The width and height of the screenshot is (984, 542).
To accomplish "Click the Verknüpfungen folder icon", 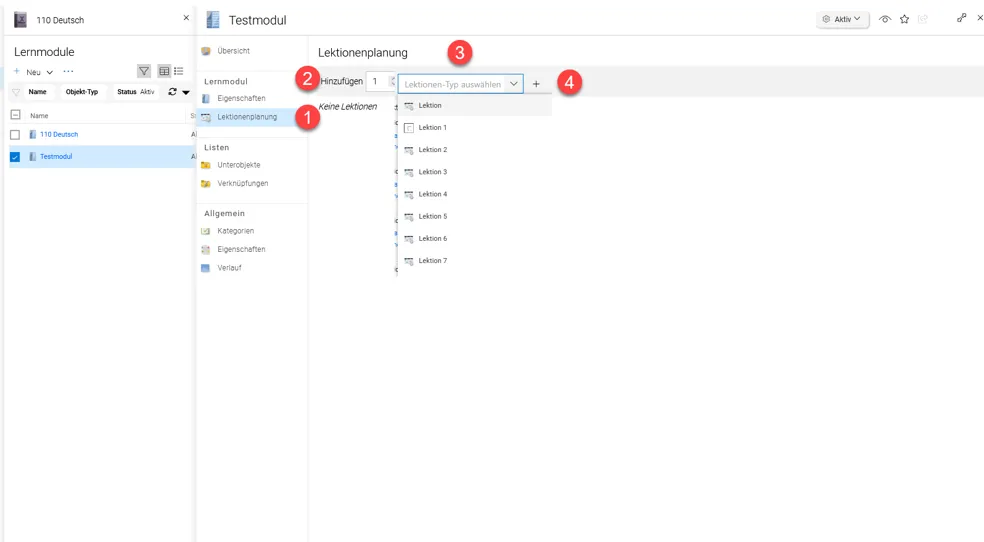I will click(205, 183).
